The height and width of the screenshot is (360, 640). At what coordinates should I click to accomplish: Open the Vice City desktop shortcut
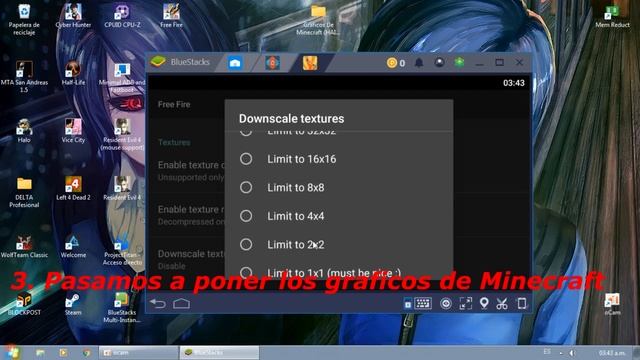(73, 131)
